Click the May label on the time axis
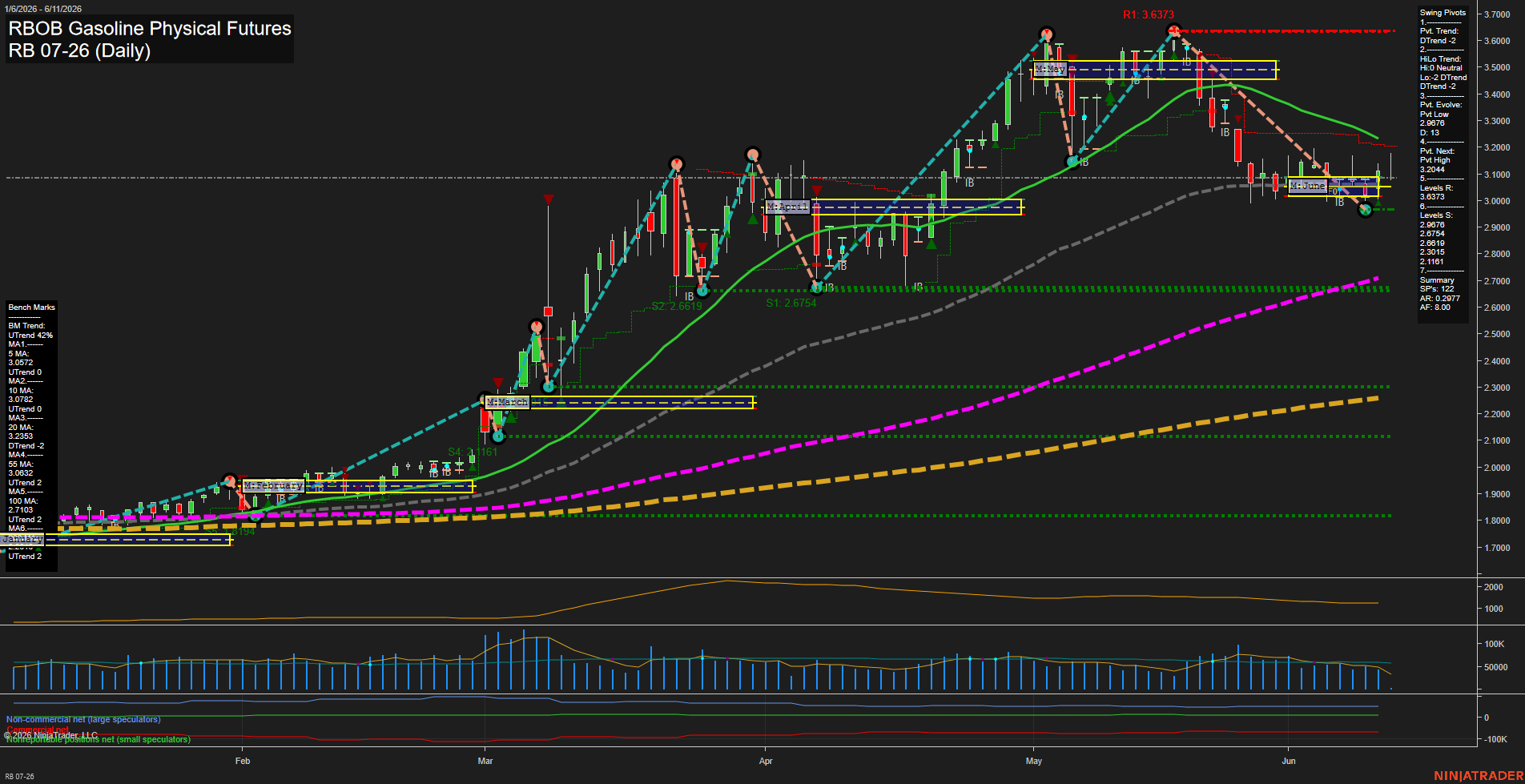 (1034, 761)
